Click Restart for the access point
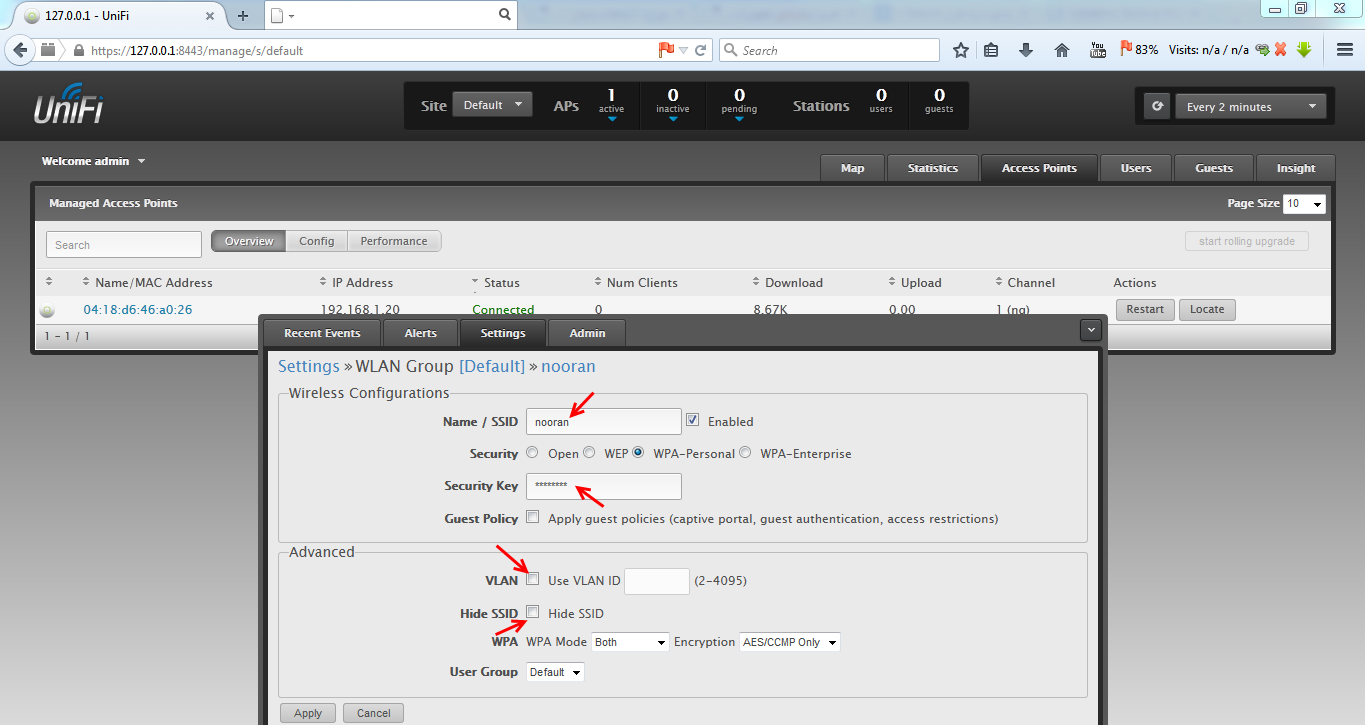The width and height of the screenshot is (1365, 725). coord(1145,309)
